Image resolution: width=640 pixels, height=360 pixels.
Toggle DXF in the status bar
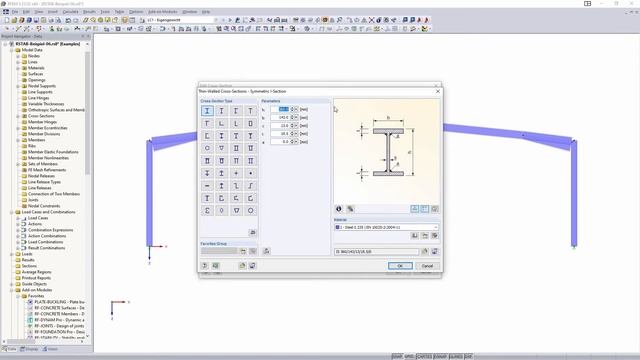(x=468, y=357)
